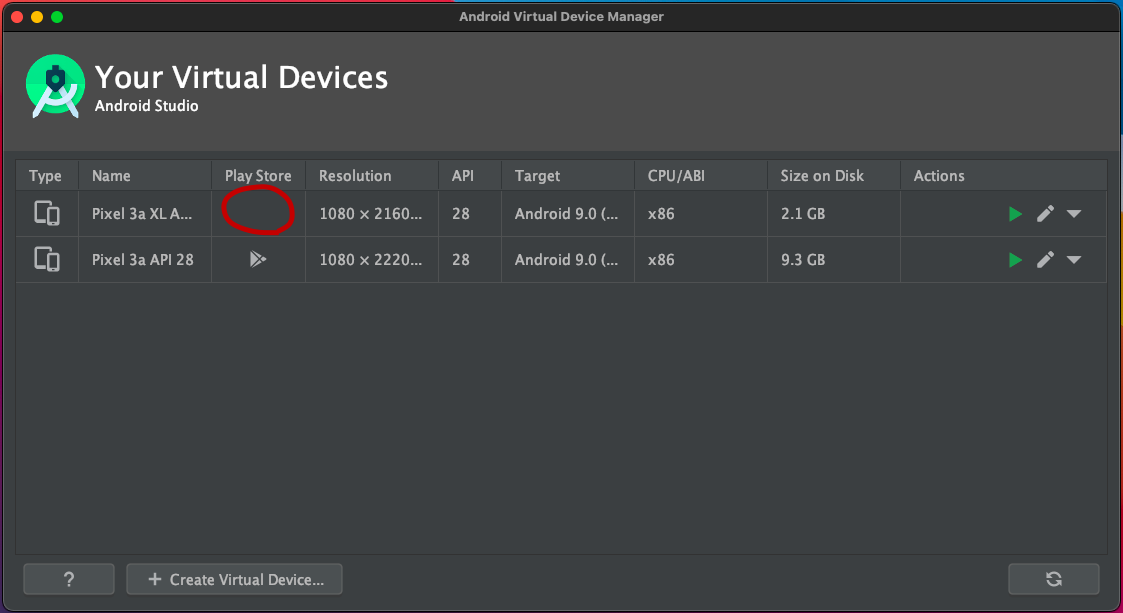Create a new virtual device

click(234, 579)
